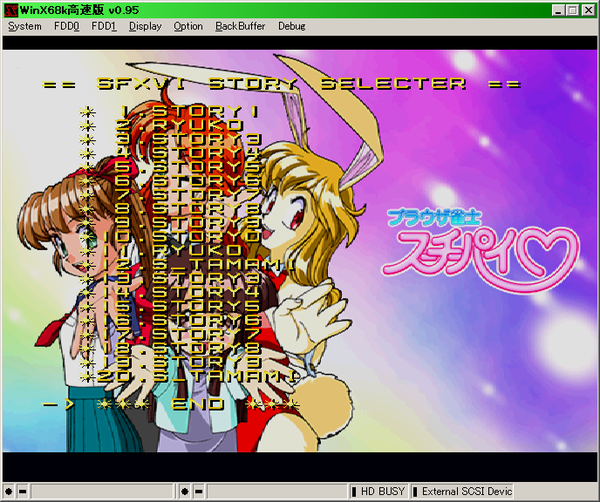This screenshot has width=600, height=502.
Task: Click the HD BUSY indicator
Action: (x=383, y=493)
